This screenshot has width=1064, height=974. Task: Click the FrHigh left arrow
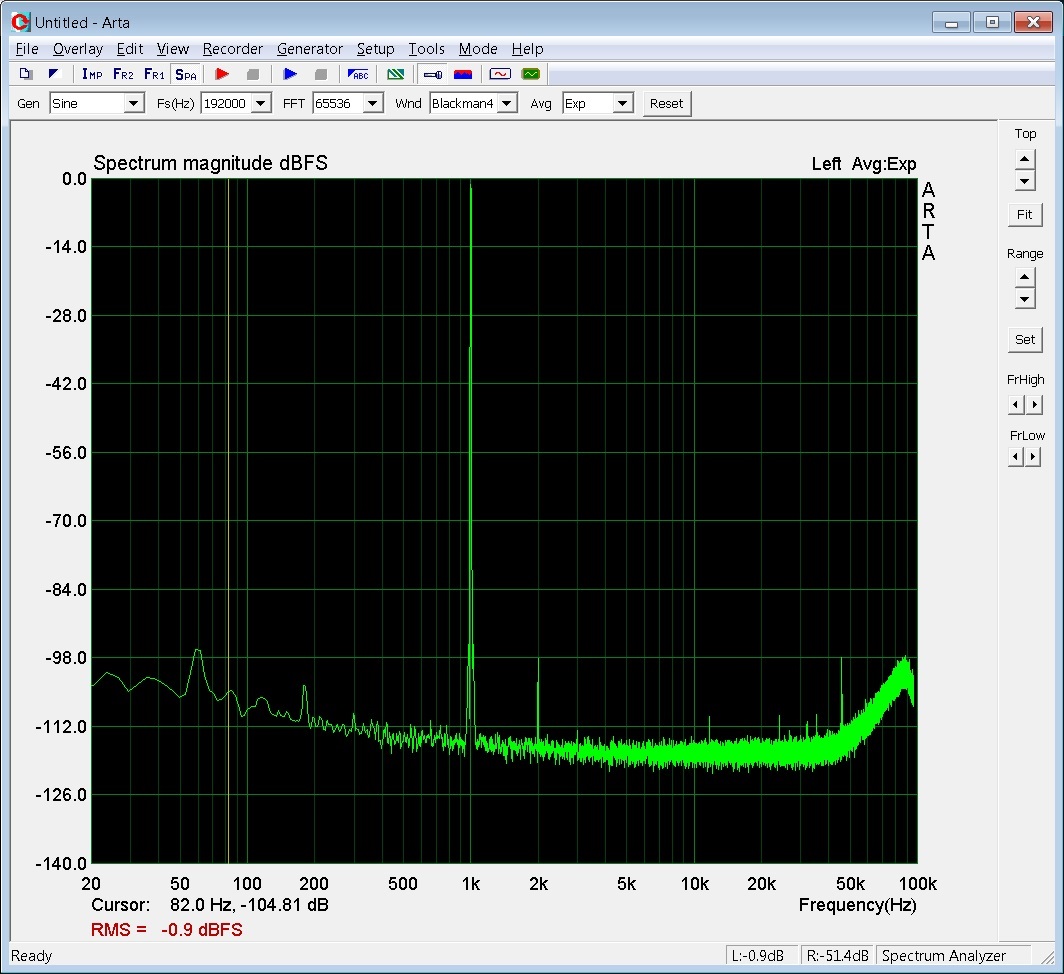1016,405
